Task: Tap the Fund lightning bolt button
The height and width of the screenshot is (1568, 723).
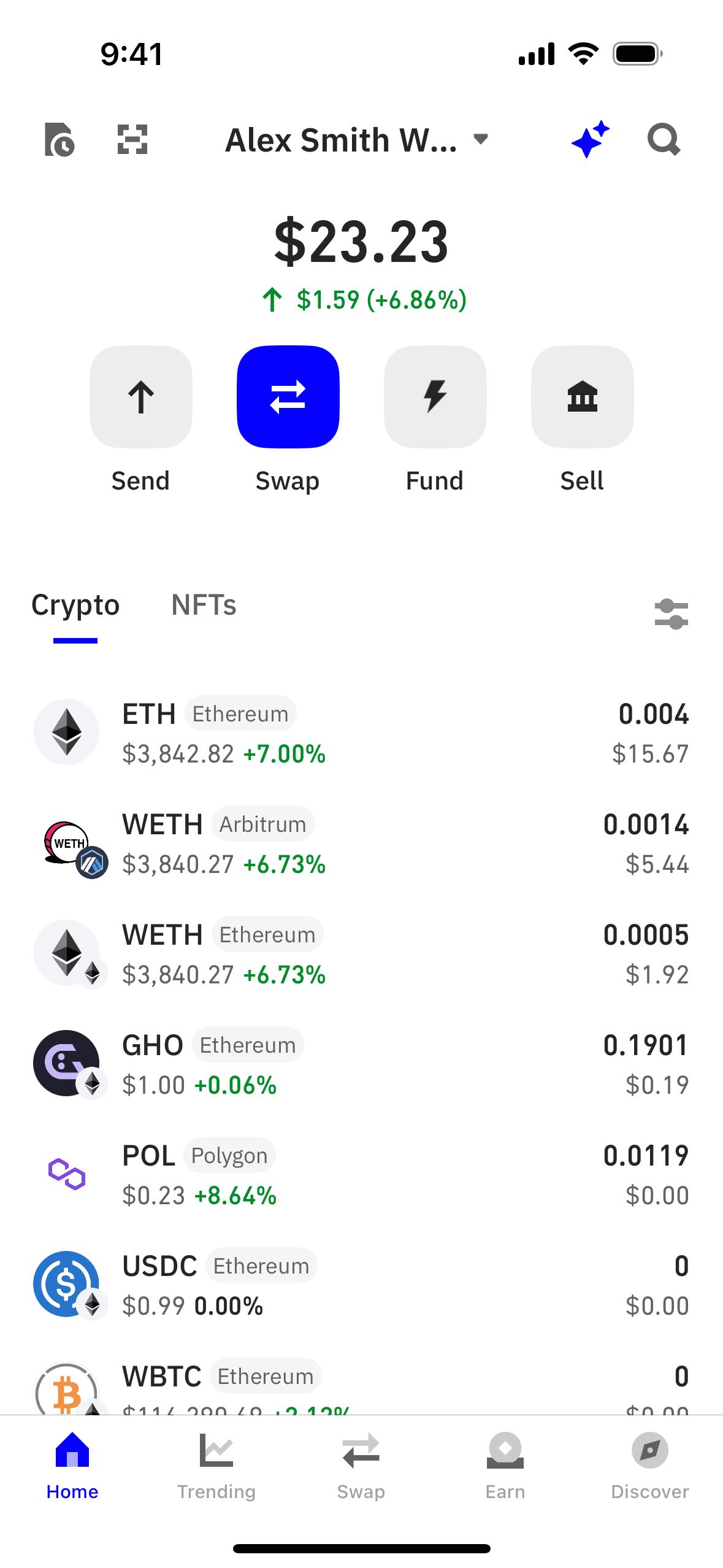Action: click(435, 397)
